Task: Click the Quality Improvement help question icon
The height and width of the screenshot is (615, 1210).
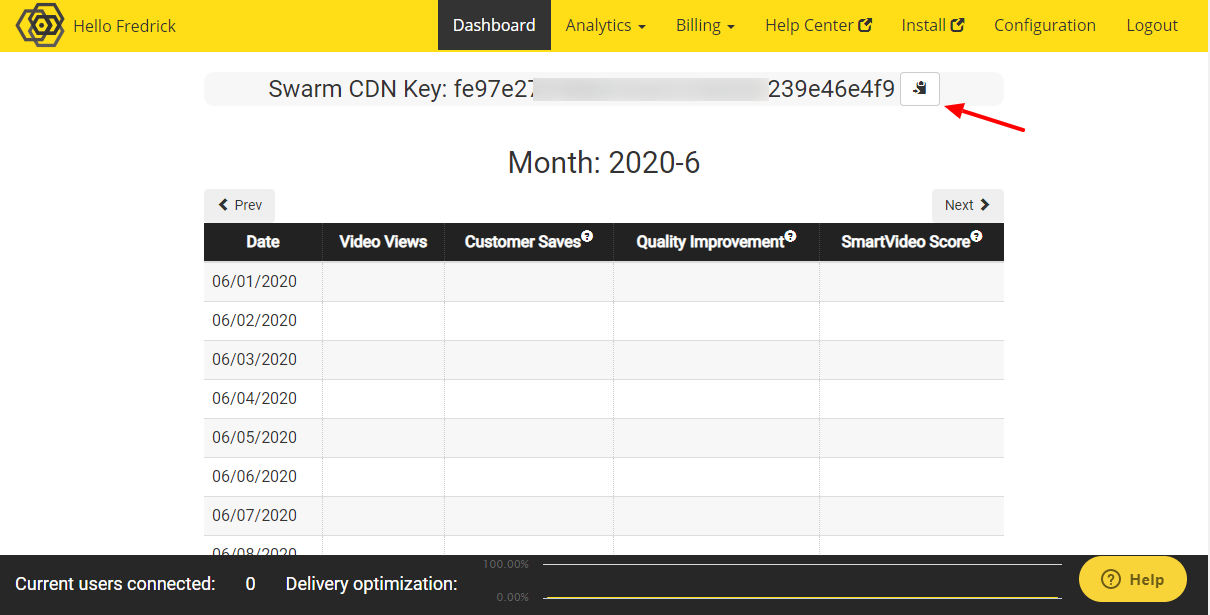Action: [x=790, y=237]
